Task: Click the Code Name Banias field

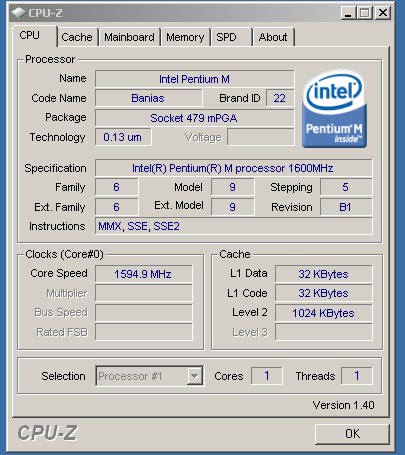Action: (x=149, y=98)
